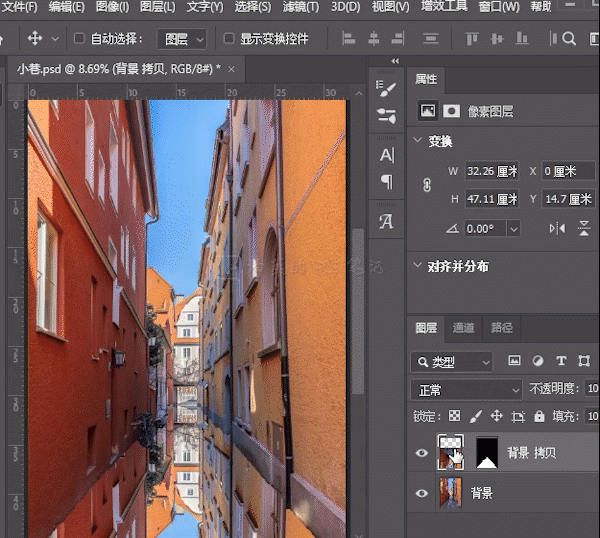The image size is (600, 538).
Task: Close the 小巷.psd document tab
Action: 231,69
